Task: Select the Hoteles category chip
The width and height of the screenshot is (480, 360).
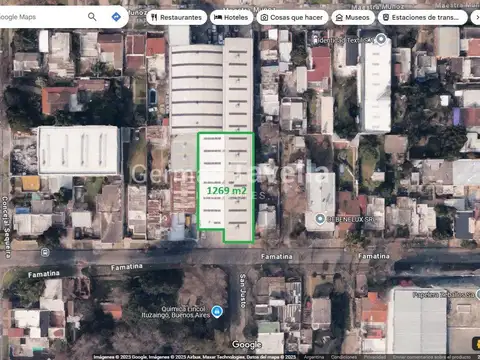Action: coord(231,17)
